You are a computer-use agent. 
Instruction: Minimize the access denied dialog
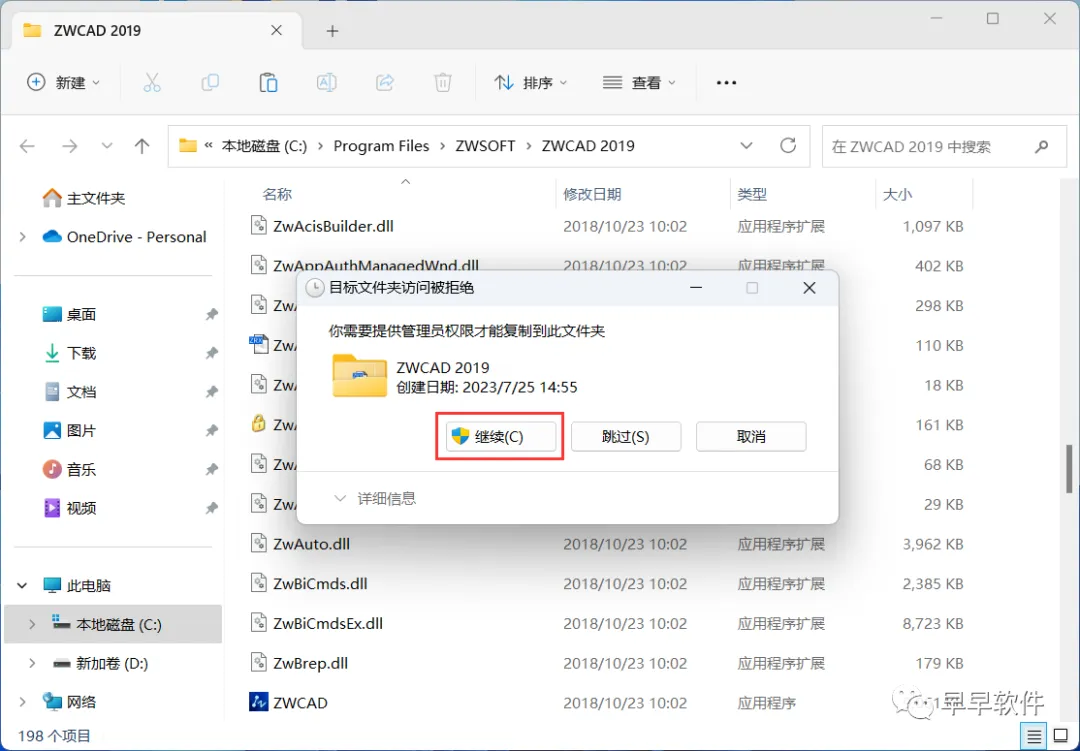(x=696, y=288)
